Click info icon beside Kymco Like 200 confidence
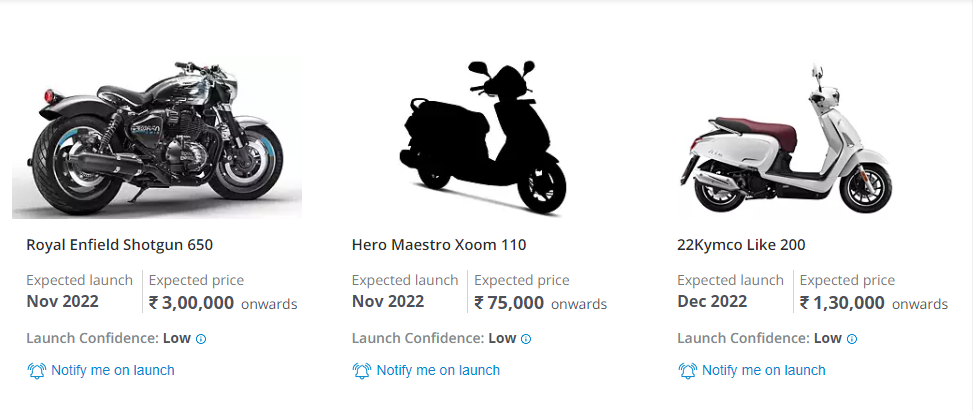The width and height of the screenshot is (973, 411). point(852,339)
